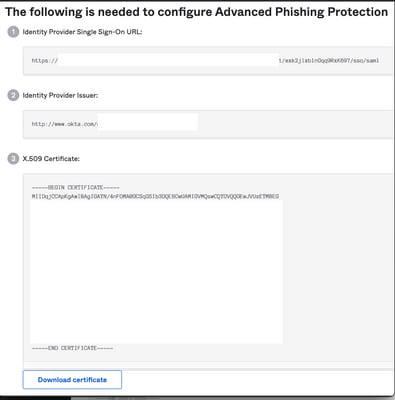This screenshot has height=400, width=395.
Task: Select the Identity Provider Issuer URL field
Action: [209, 124]
